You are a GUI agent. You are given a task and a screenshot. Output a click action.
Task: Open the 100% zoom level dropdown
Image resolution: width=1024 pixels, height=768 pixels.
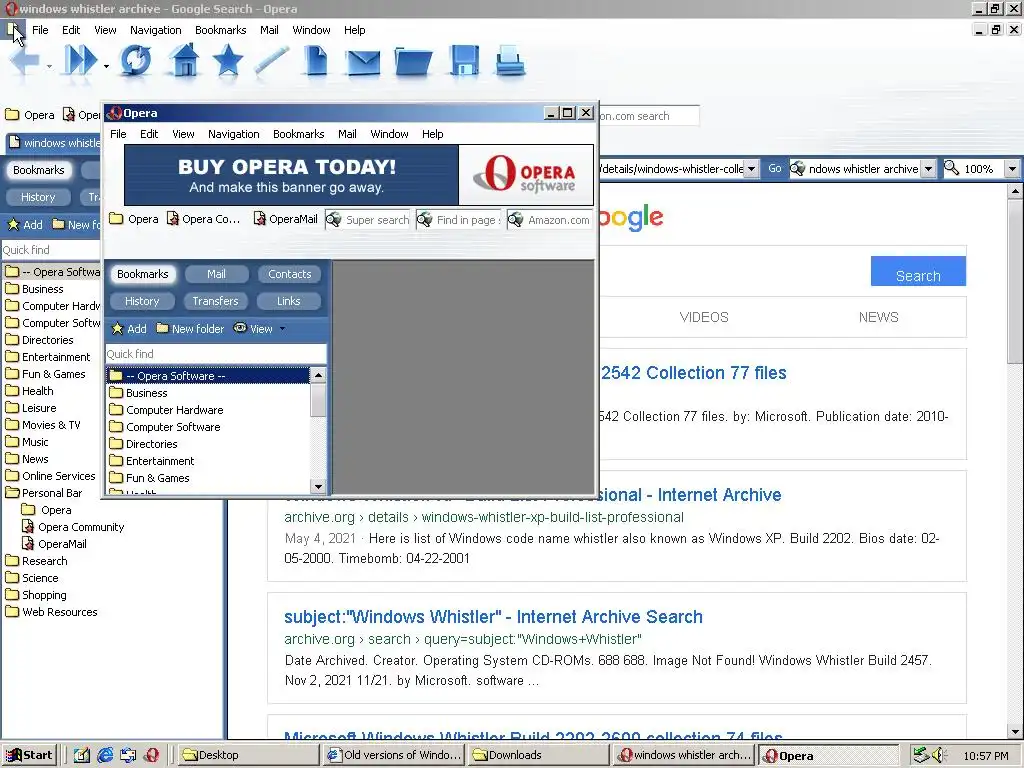point(1012,168)
